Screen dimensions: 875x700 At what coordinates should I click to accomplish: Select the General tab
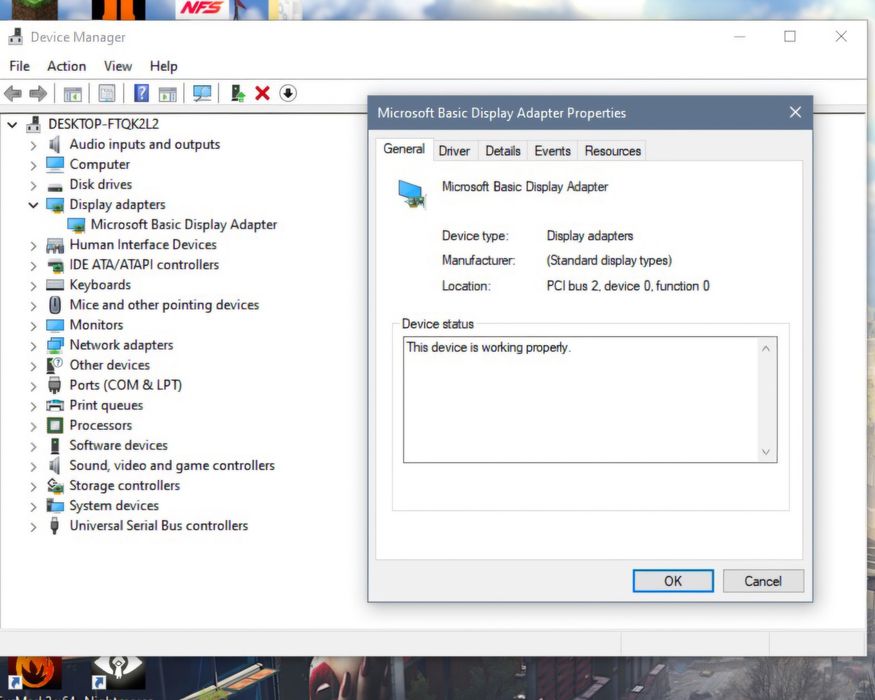(x=404, y=149)
